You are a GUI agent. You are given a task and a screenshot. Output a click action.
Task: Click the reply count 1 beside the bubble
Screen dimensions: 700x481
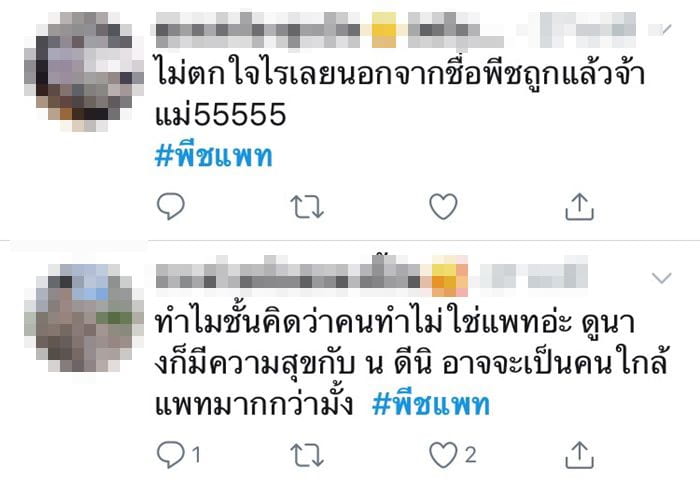[x=196, y=455]
